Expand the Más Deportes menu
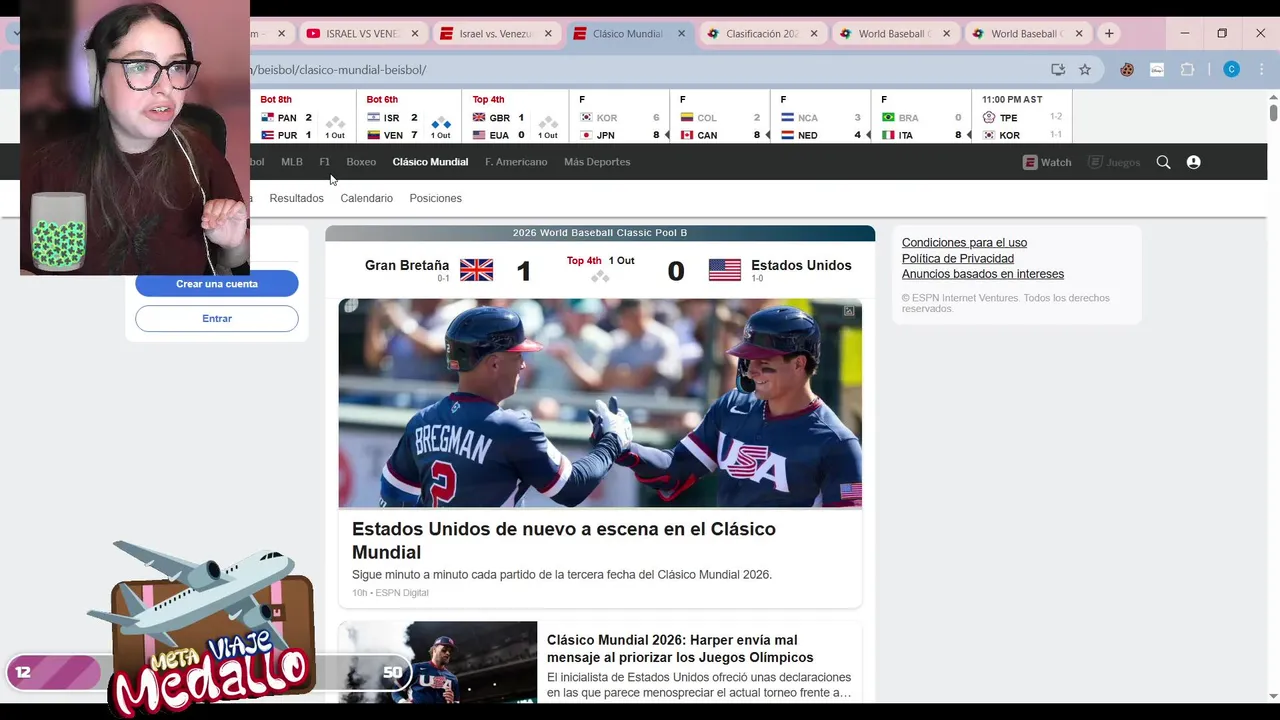Image resolution: width=1280 pixels, height=720 pixels. click(x=597, y=162)
